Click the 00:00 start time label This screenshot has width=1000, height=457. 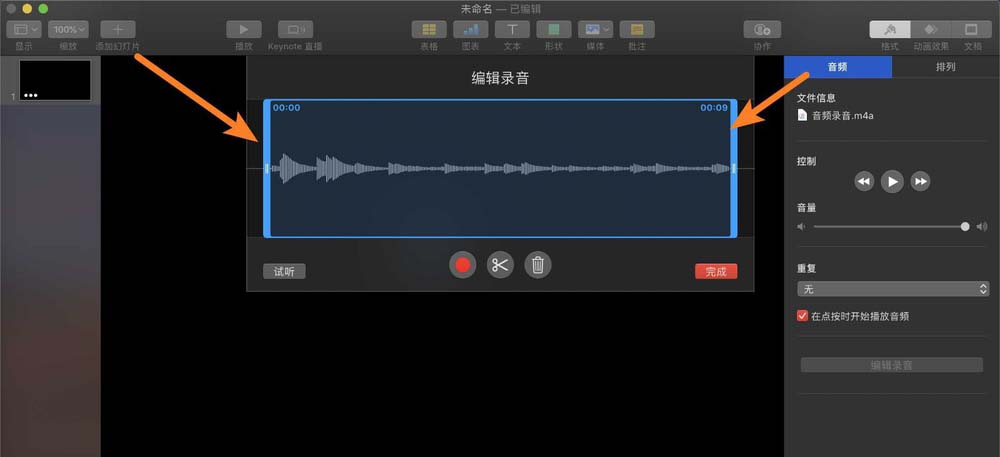tap(286, 108)
